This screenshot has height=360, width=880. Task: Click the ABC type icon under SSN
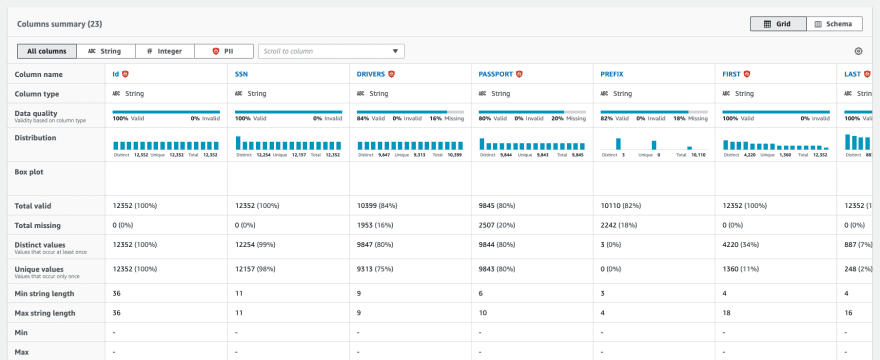(239, 94)
